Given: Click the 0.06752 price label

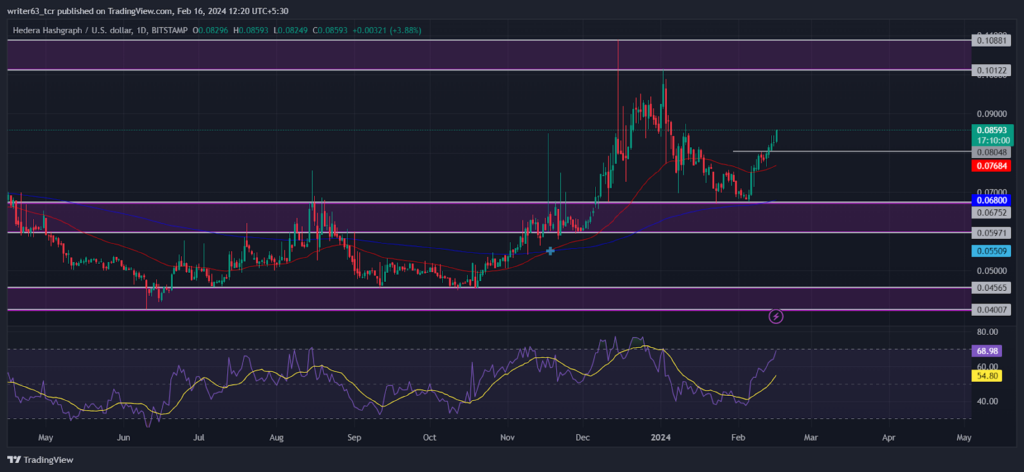Looking at the screenshot, I should click(991, 212).
